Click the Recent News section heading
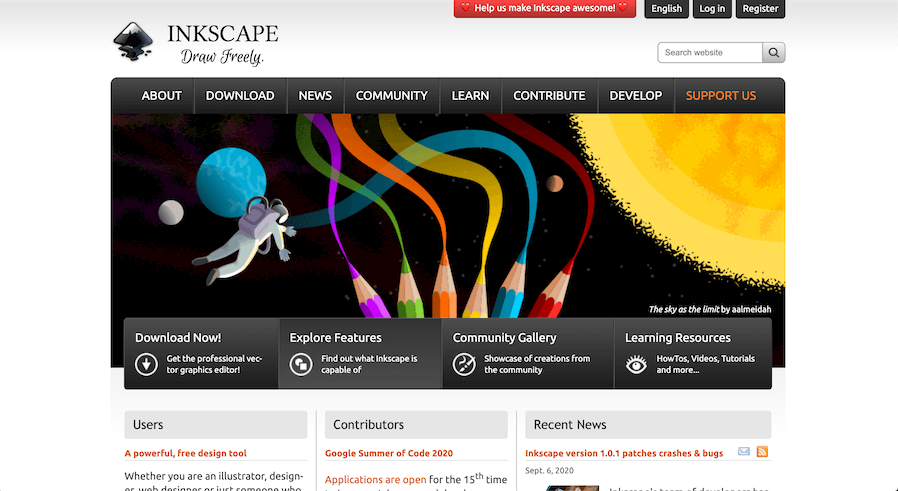Viewport: 898px width, 491px height. (x=570, y=425)
